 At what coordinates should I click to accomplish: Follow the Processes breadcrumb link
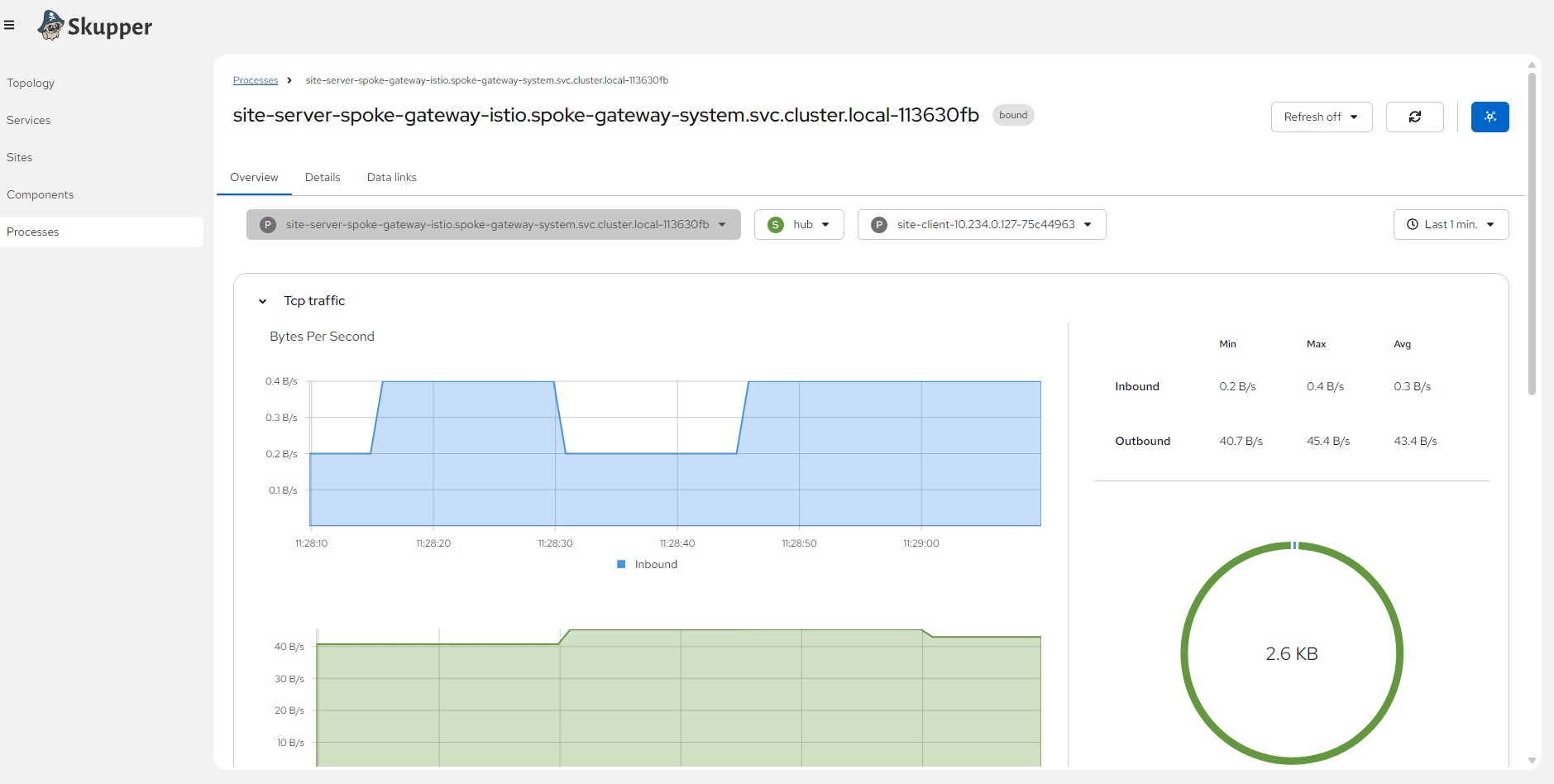(x=256, y=80)
